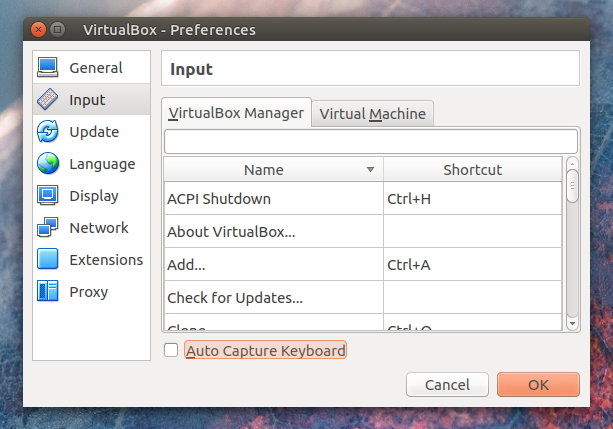This screenshot has height=429, width=613.
Task: Select the Input label in the sidebar
Action: pos(87,100)
